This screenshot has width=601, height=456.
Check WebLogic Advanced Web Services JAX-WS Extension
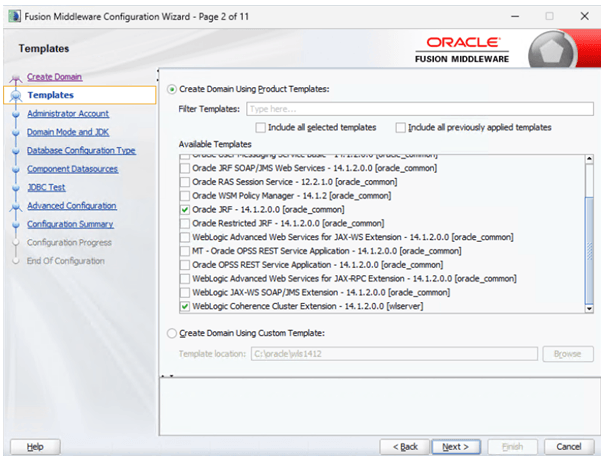(x=185, y=237)
